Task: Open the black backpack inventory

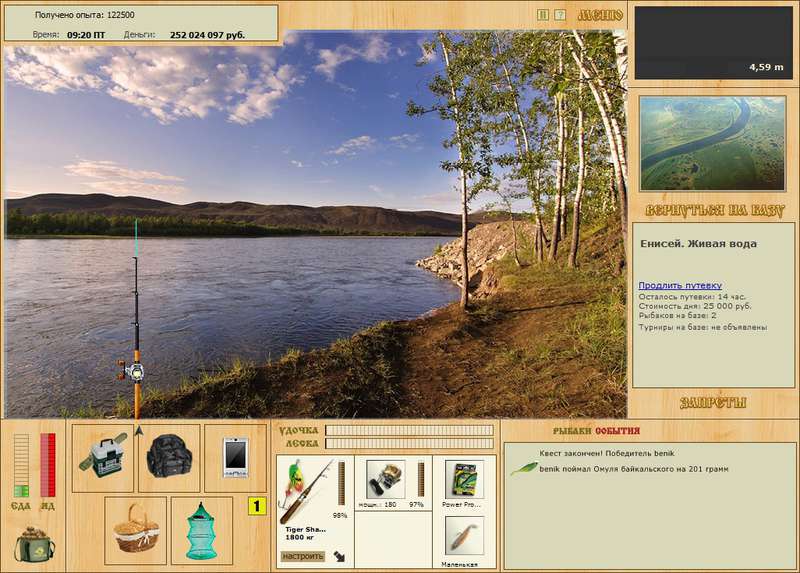Action: 169,458
